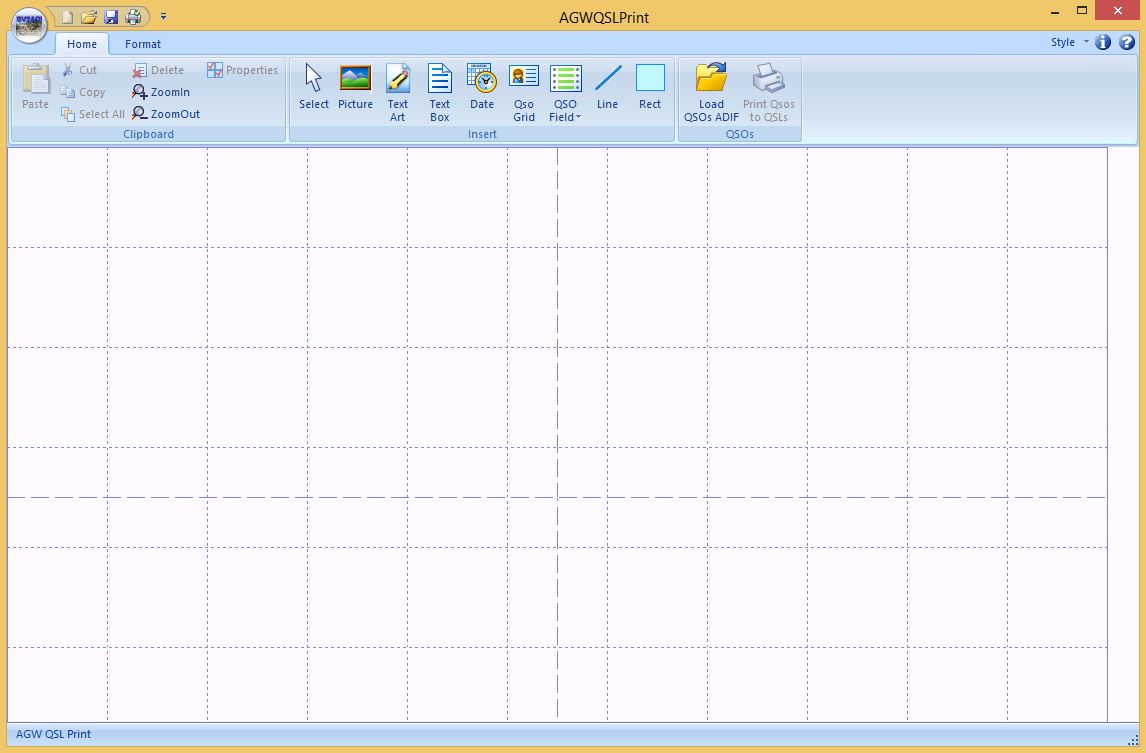The width and height of the screenshot is (1146, 753).
Task: Switch to the Format tab
Action: click(142, 44)
